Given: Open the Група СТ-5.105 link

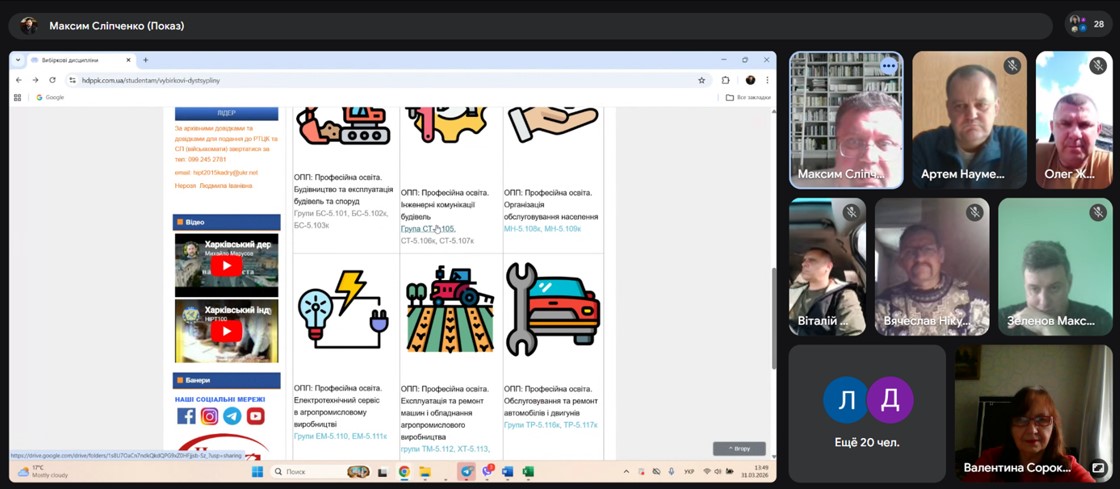Looking at the screenshot, I should [427, 229].
